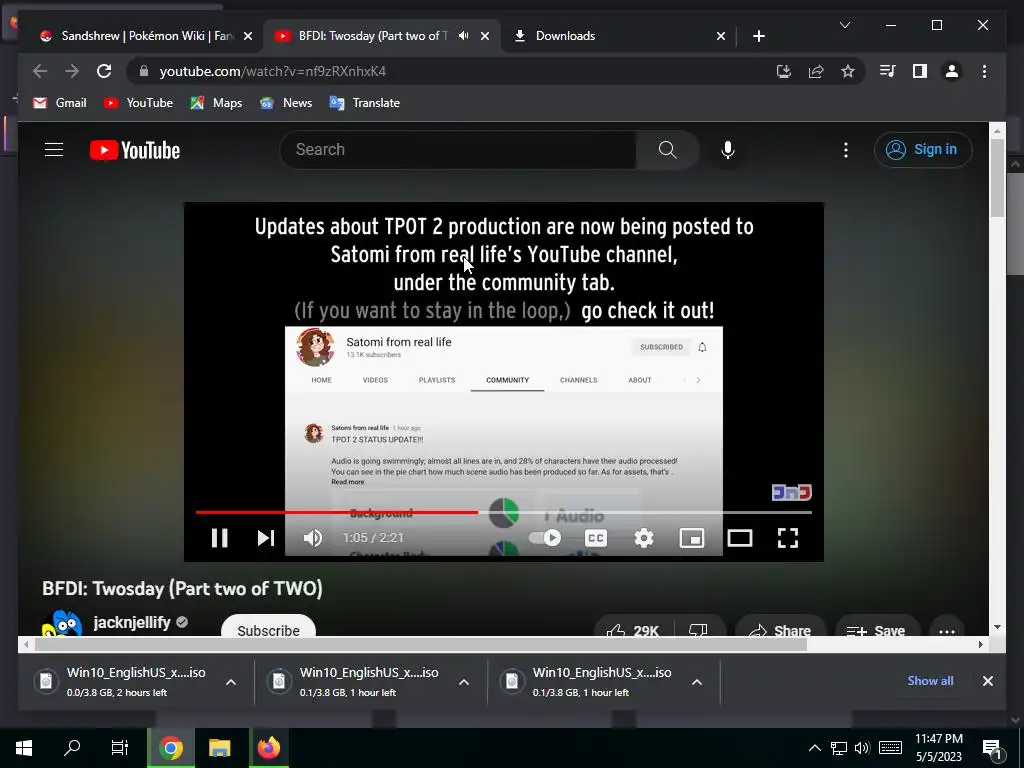This screenshot has width=1024, height=768.
Task: Enable miniplayer mode
Action: coord(692,537)
